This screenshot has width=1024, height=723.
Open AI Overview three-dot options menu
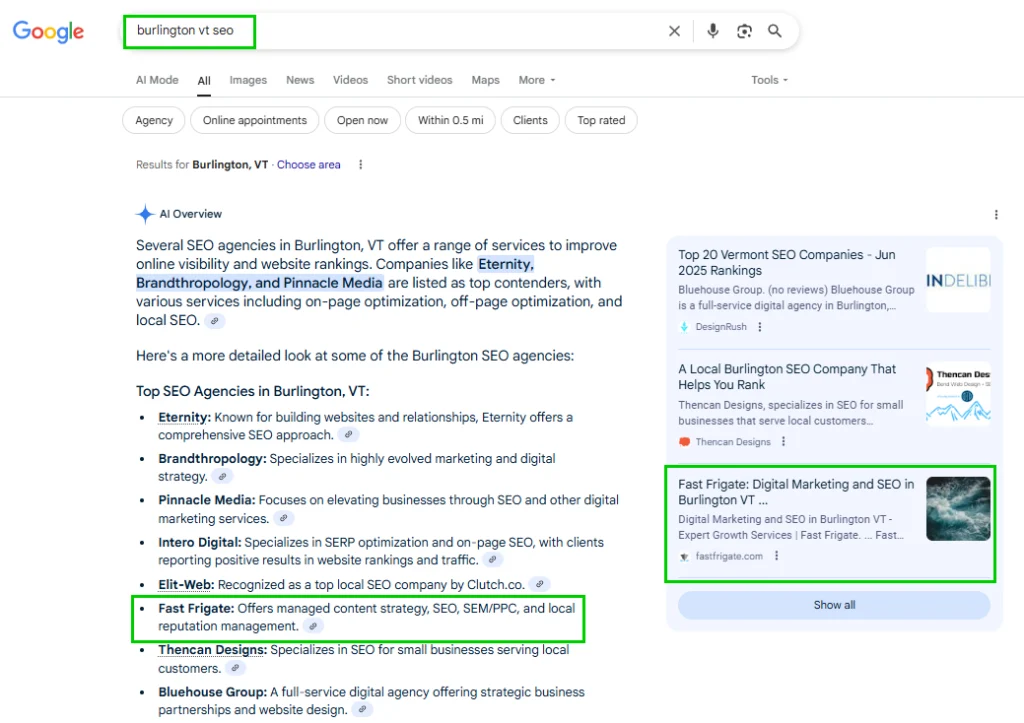click(x=996, y=214)
